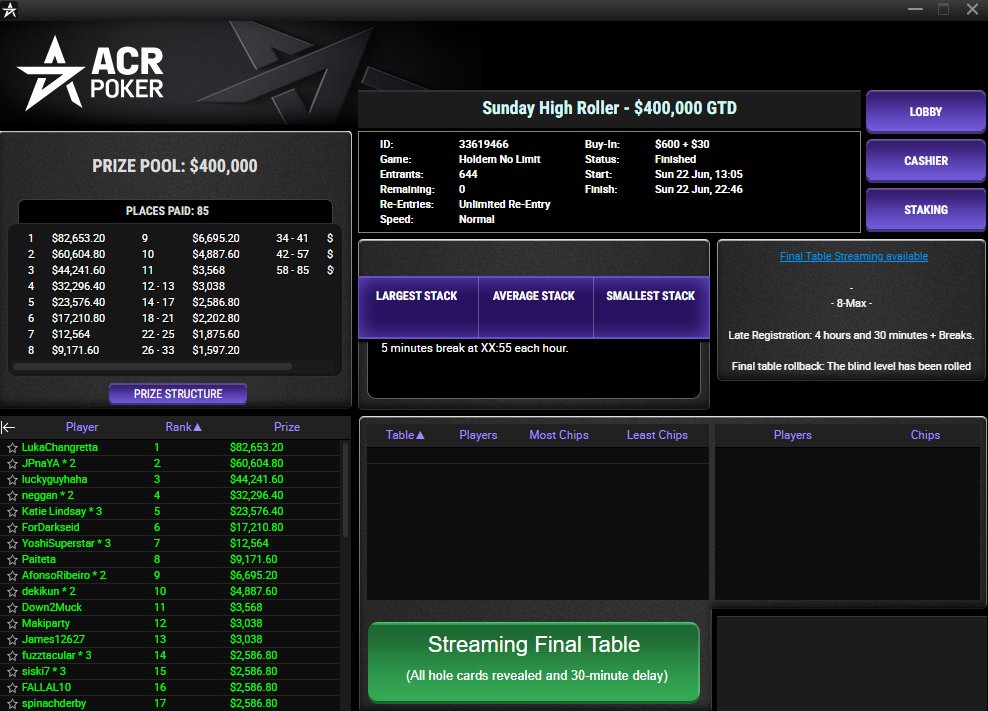Toggle favorite star for Katie Lindsay * 3
Screen dimensions: 988x711
click(x=12, y=511)
